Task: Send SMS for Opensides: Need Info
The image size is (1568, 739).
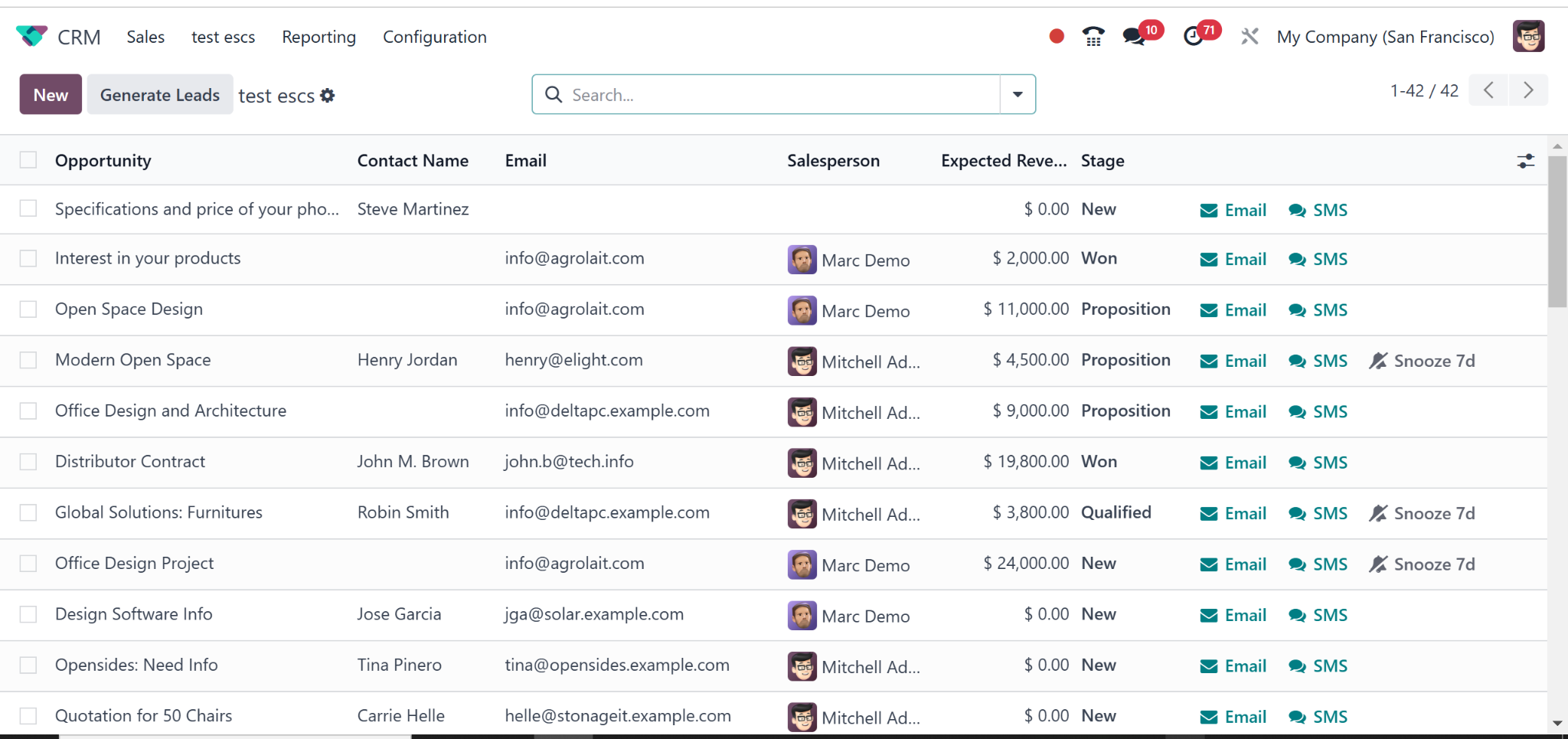Action: pyautogui.click(x=1318, y=666)
